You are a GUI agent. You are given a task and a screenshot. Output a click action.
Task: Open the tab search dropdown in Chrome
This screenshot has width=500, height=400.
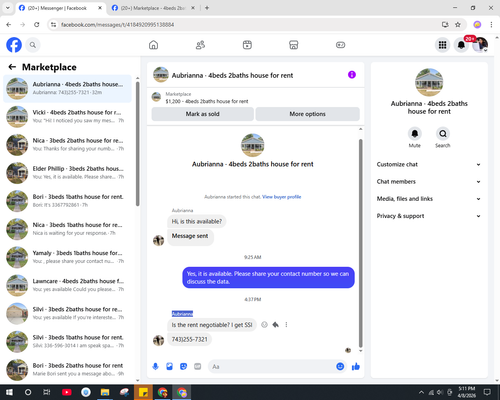[8, 8]
